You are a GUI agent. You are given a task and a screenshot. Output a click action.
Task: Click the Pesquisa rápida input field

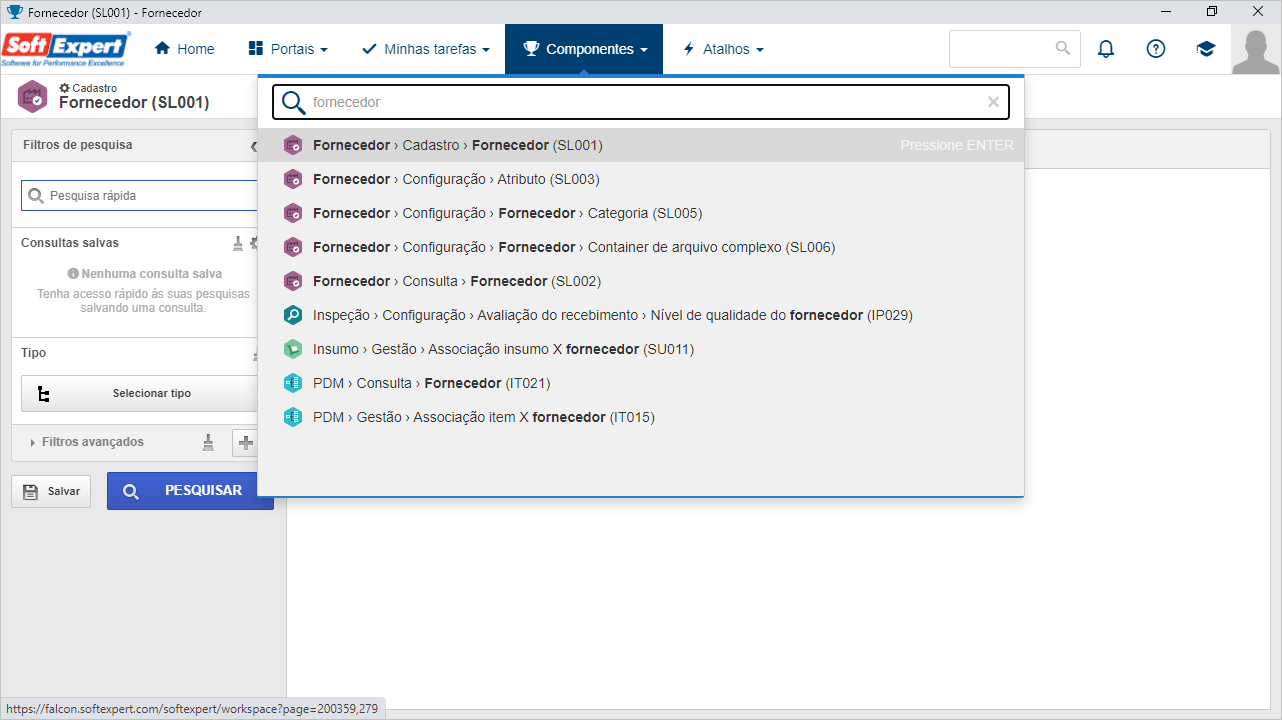140,195
